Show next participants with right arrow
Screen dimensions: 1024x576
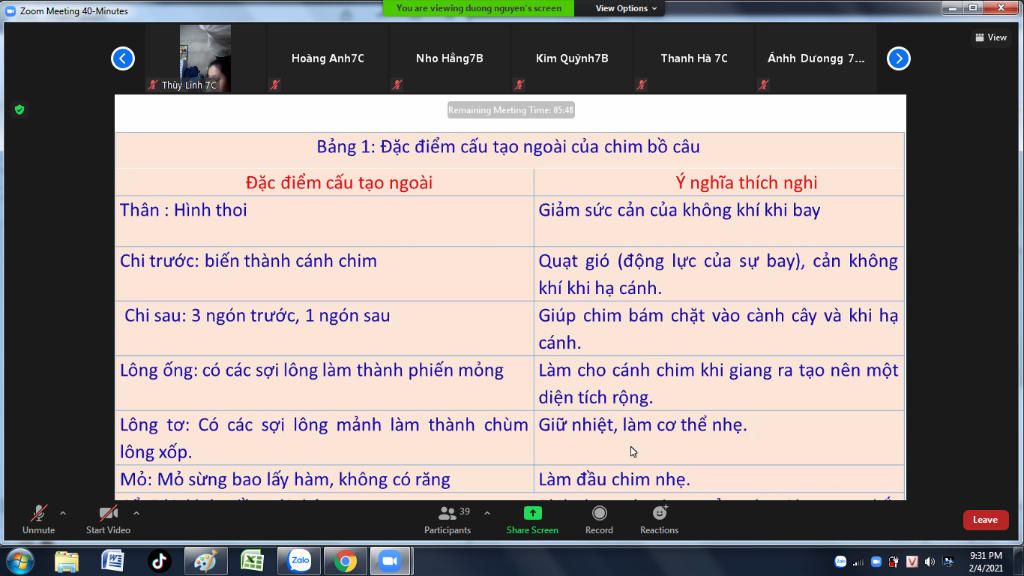click(899, 58)
